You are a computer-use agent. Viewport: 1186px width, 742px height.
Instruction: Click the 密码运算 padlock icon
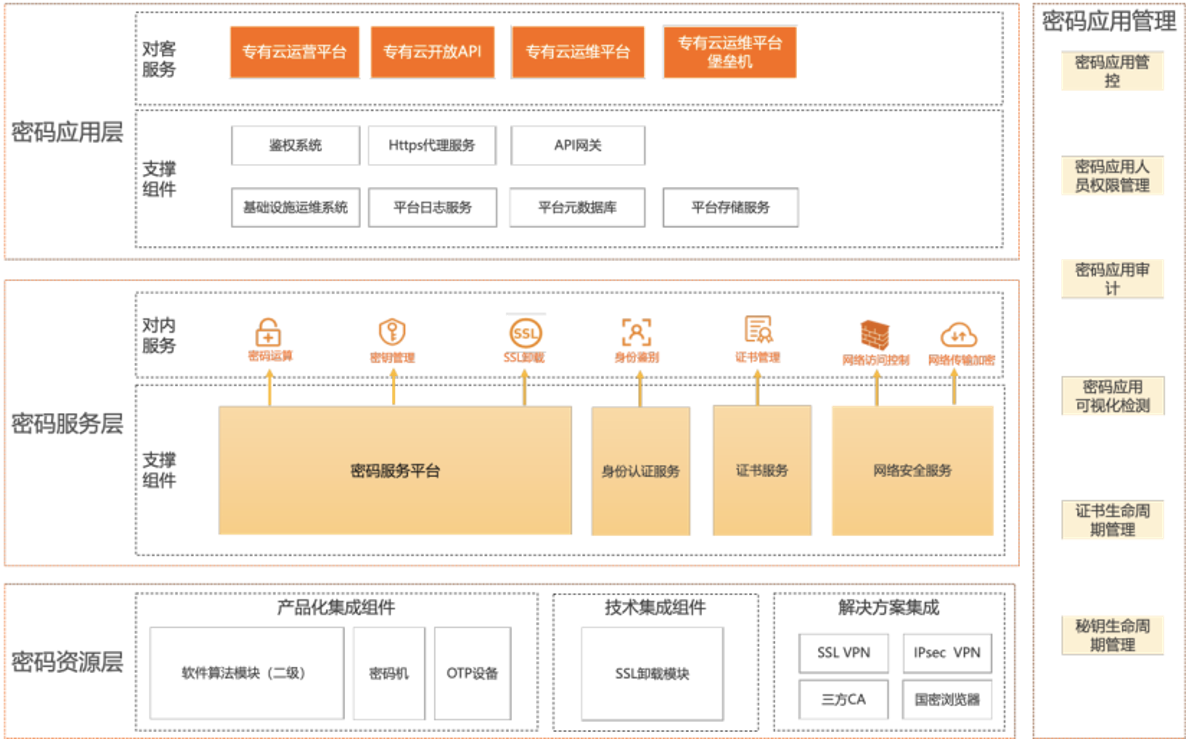pyautogui.click(x=269, y=332)
